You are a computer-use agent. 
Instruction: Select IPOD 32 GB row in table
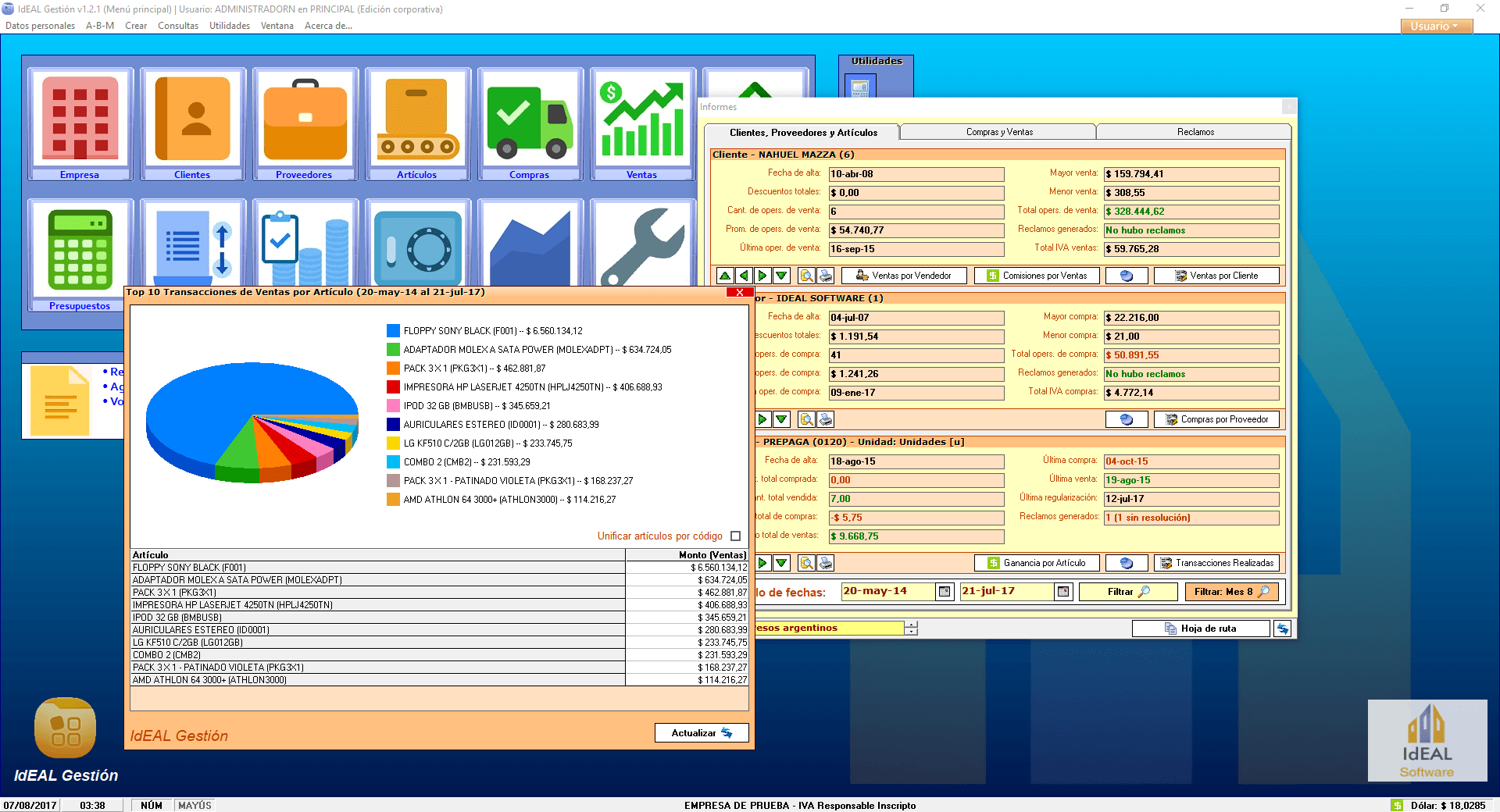[439, 618]
